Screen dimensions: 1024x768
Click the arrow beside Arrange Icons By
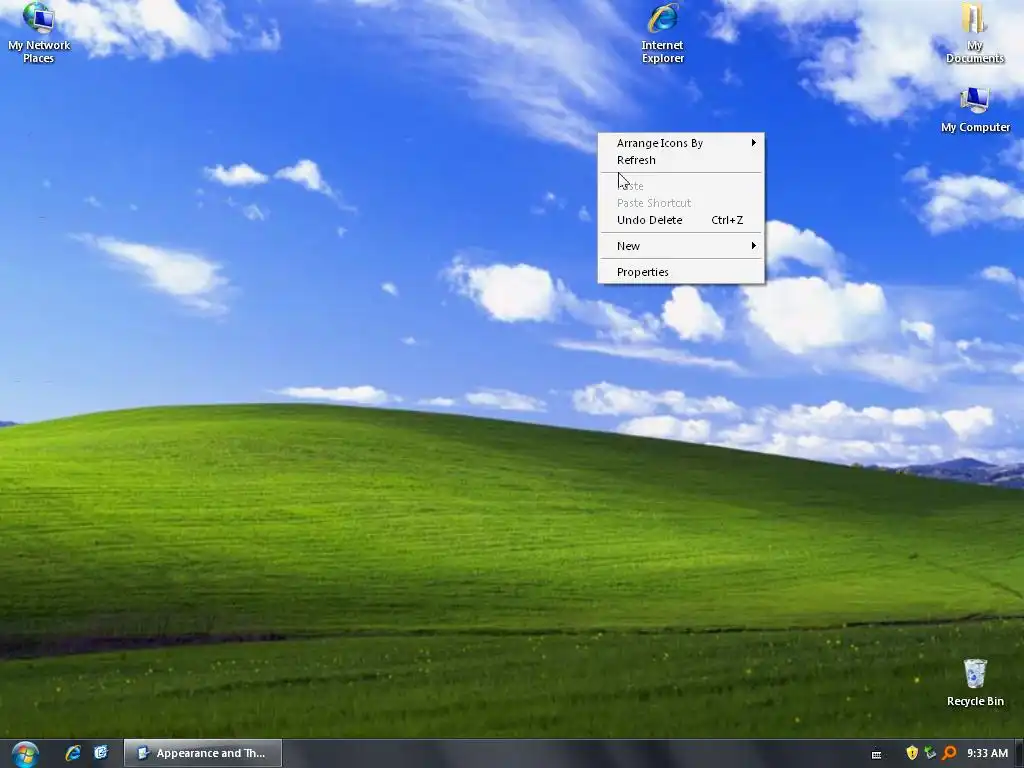(754, 142)
